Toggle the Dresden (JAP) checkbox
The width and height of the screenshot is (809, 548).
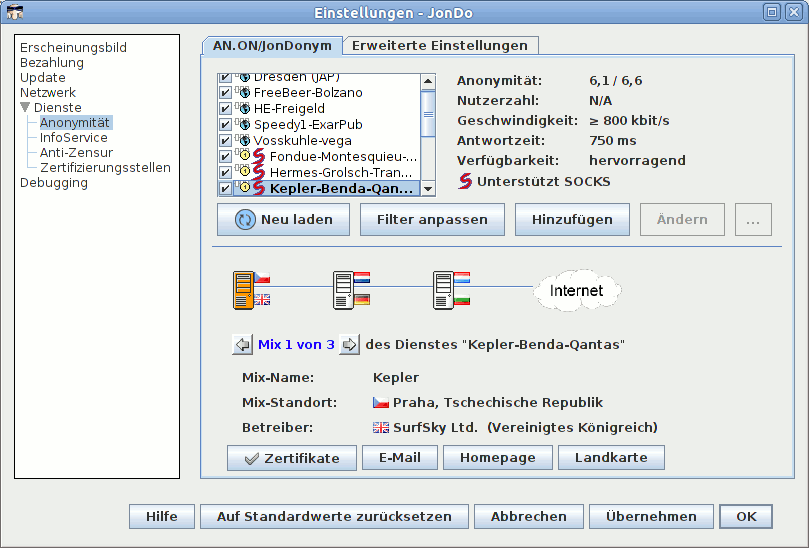click(x=225, y=78)
